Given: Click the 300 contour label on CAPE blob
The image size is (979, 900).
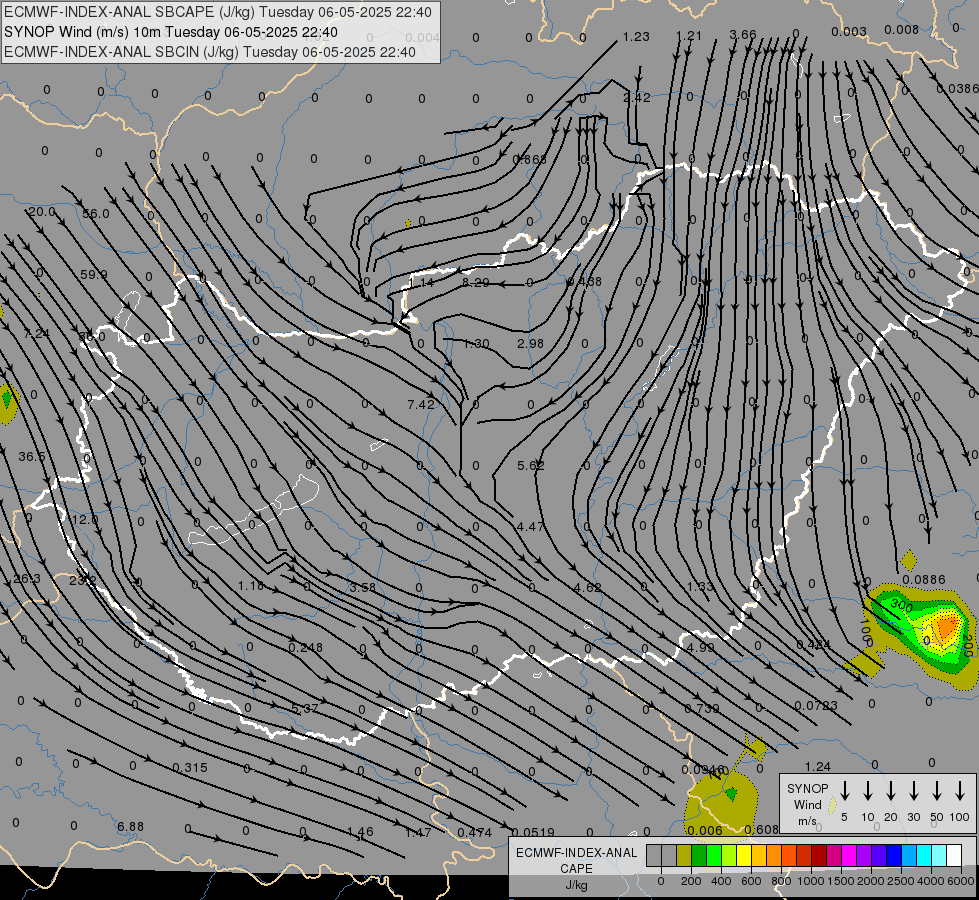Looking at the screenshot, I should pyautogui.click(x=902, y=605).
